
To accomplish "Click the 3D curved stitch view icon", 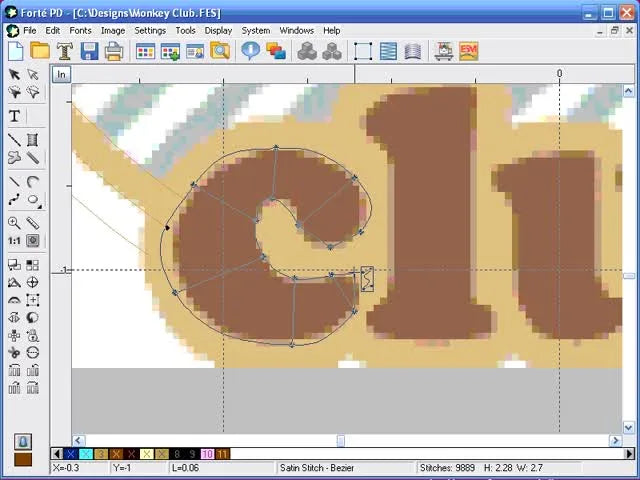I will click(413, 51).
